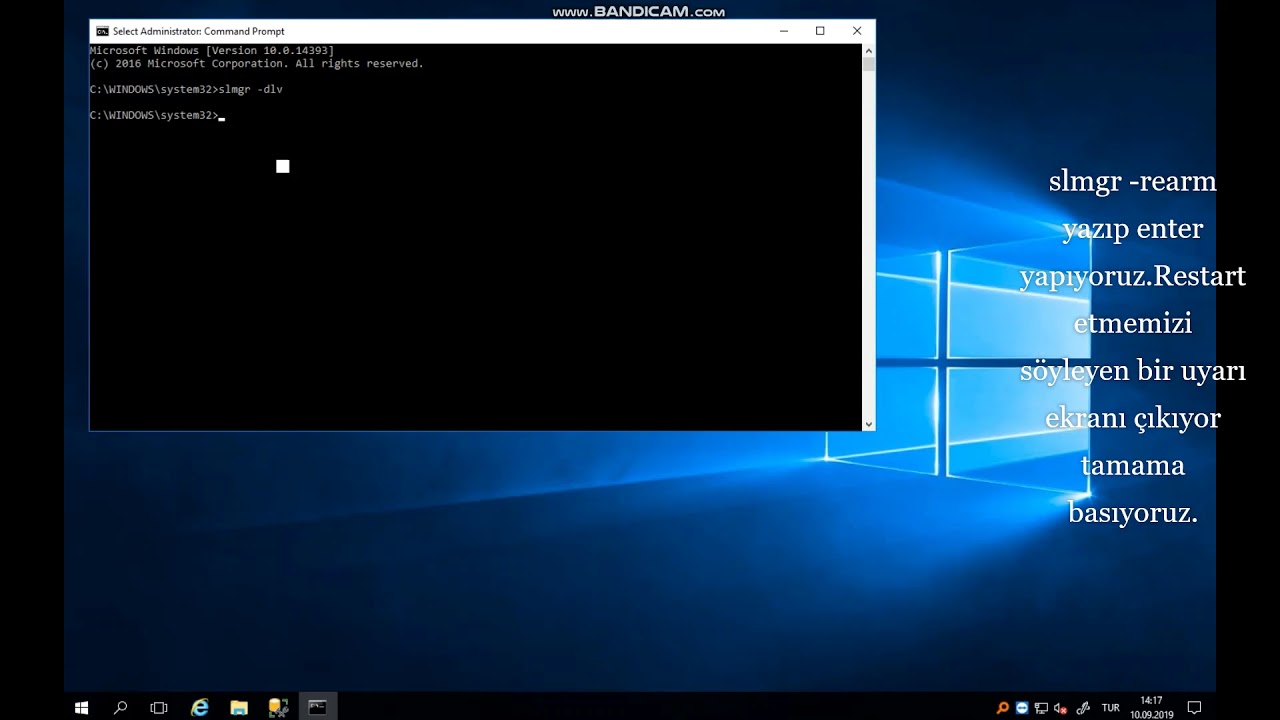Open the Windows Start menu

82,707
